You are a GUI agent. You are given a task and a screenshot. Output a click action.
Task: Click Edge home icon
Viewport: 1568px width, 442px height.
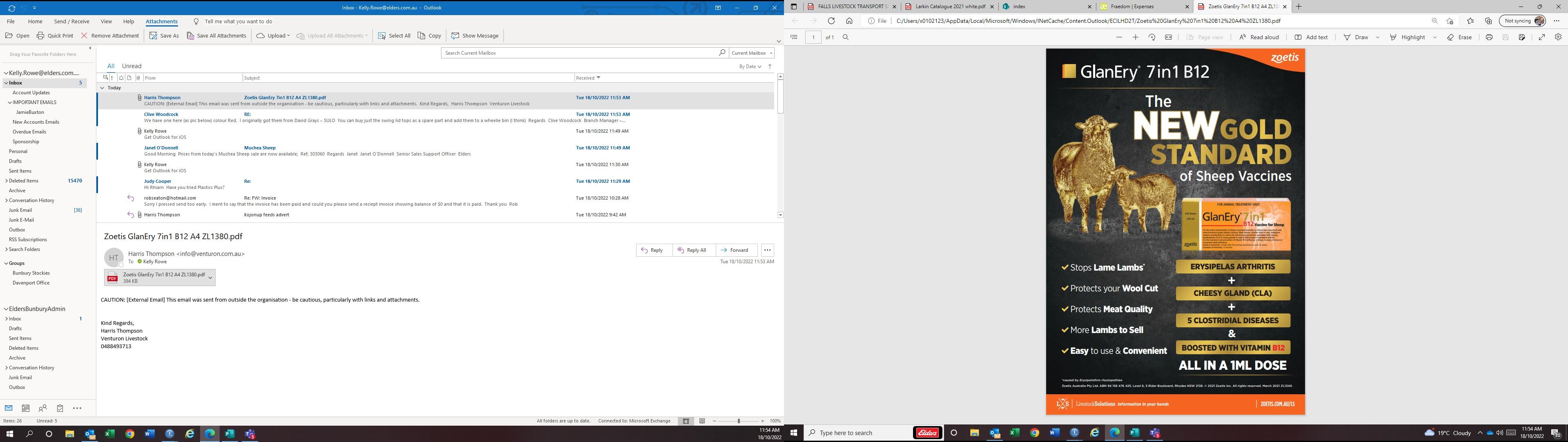click(849, 21)
